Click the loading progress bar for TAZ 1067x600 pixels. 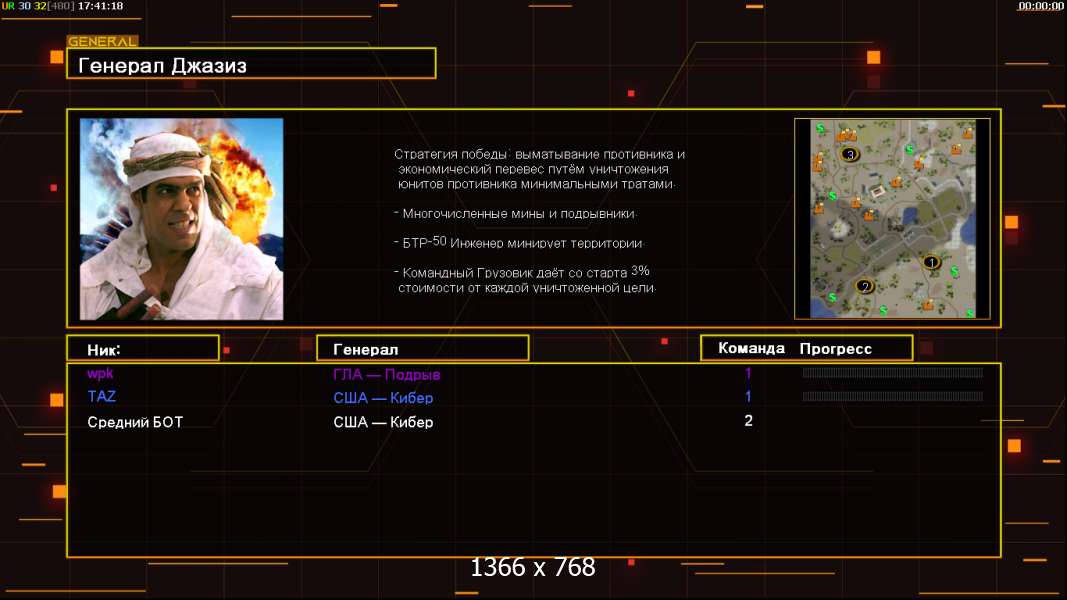click(x=893, y=396)
